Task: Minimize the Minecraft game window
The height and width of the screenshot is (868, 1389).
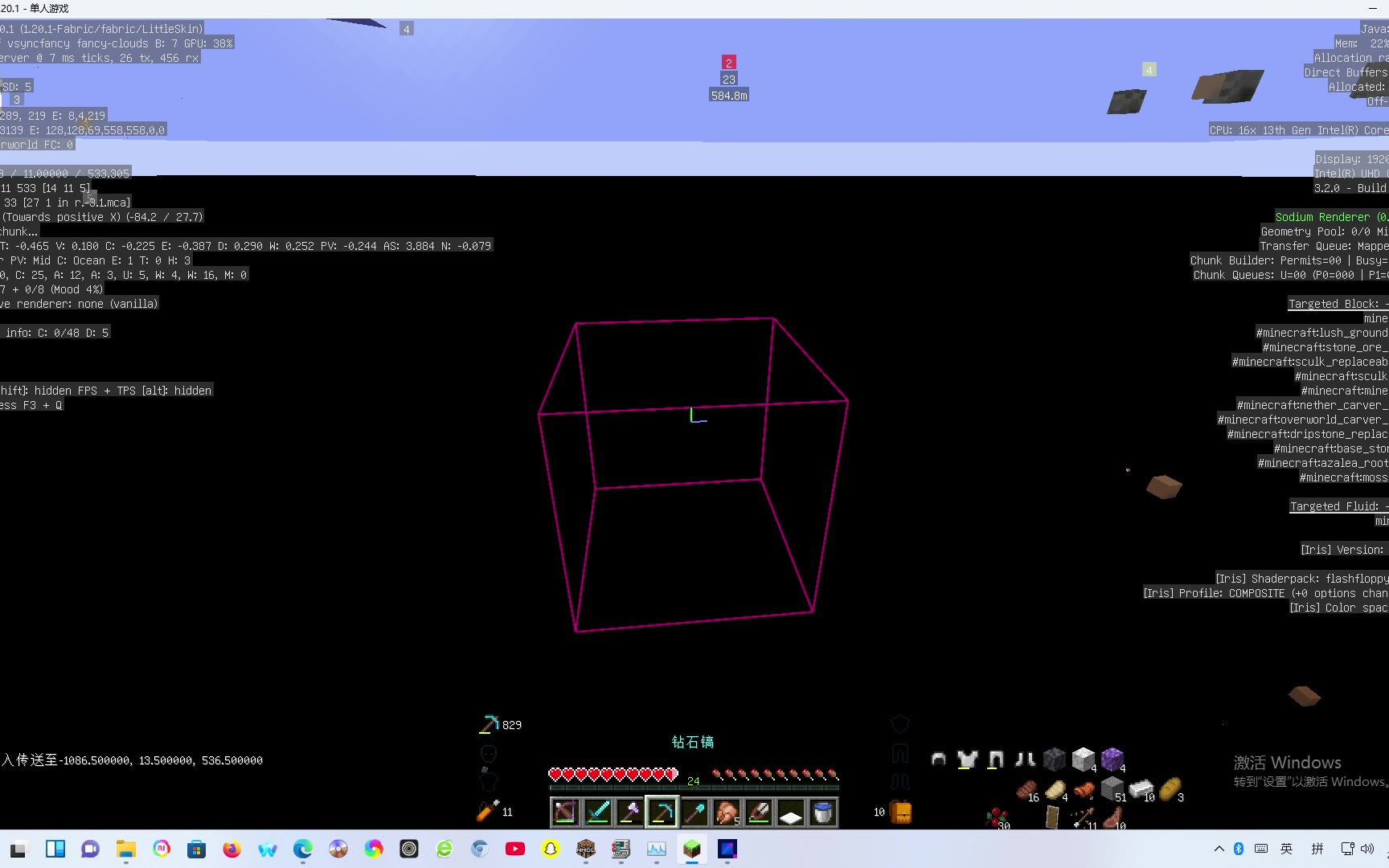Action: click(1372, 8)
